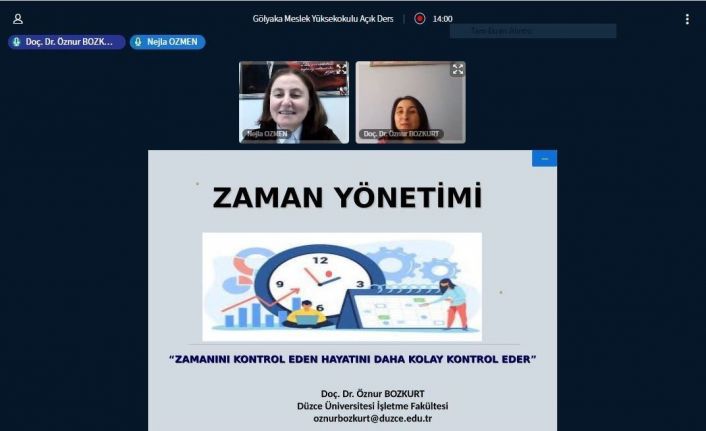
Task: Click Öznur BOZKURT's webcam thumbnail
Action: 410,100
